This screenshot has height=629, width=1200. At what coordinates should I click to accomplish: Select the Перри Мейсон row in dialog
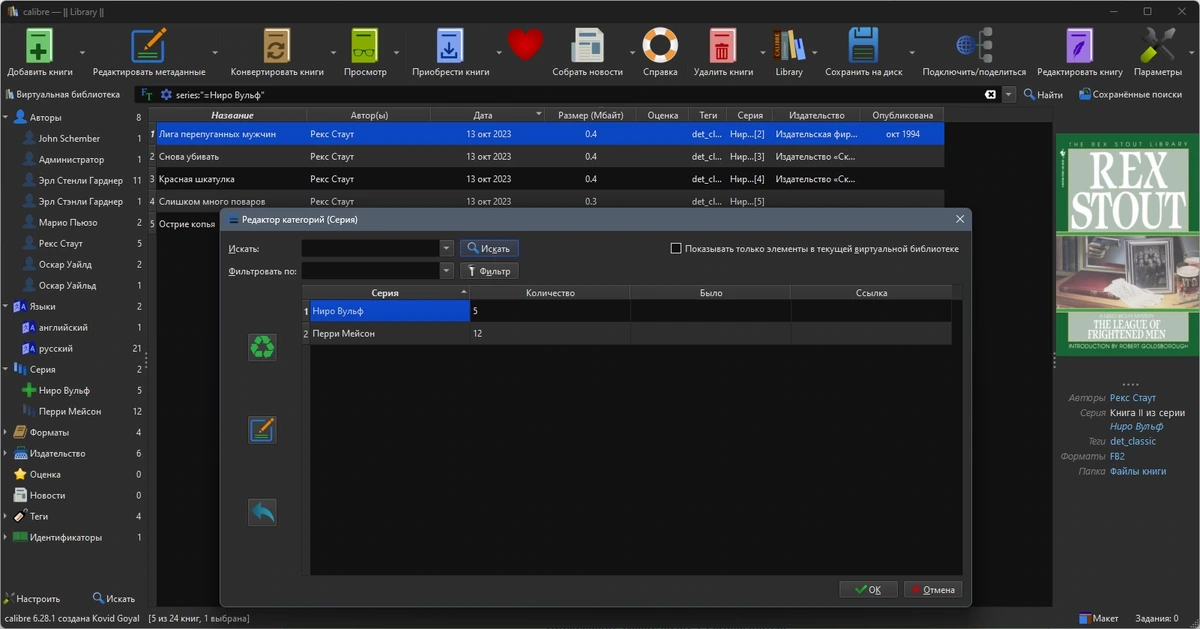click(x=631, y=333)
